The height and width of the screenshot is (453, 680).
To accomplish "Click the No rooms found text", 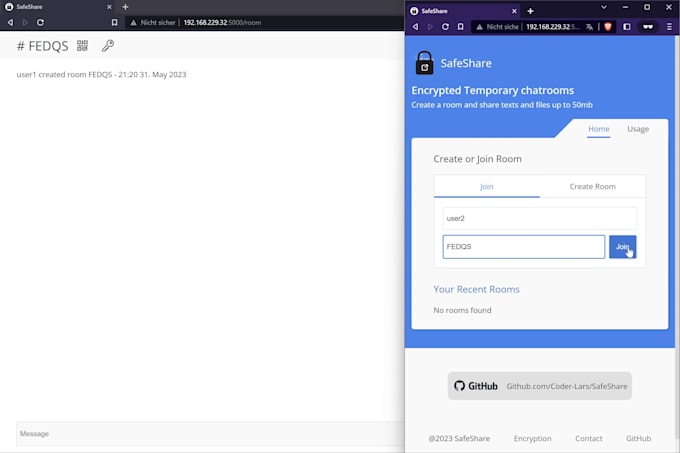I will click(462, 310).
